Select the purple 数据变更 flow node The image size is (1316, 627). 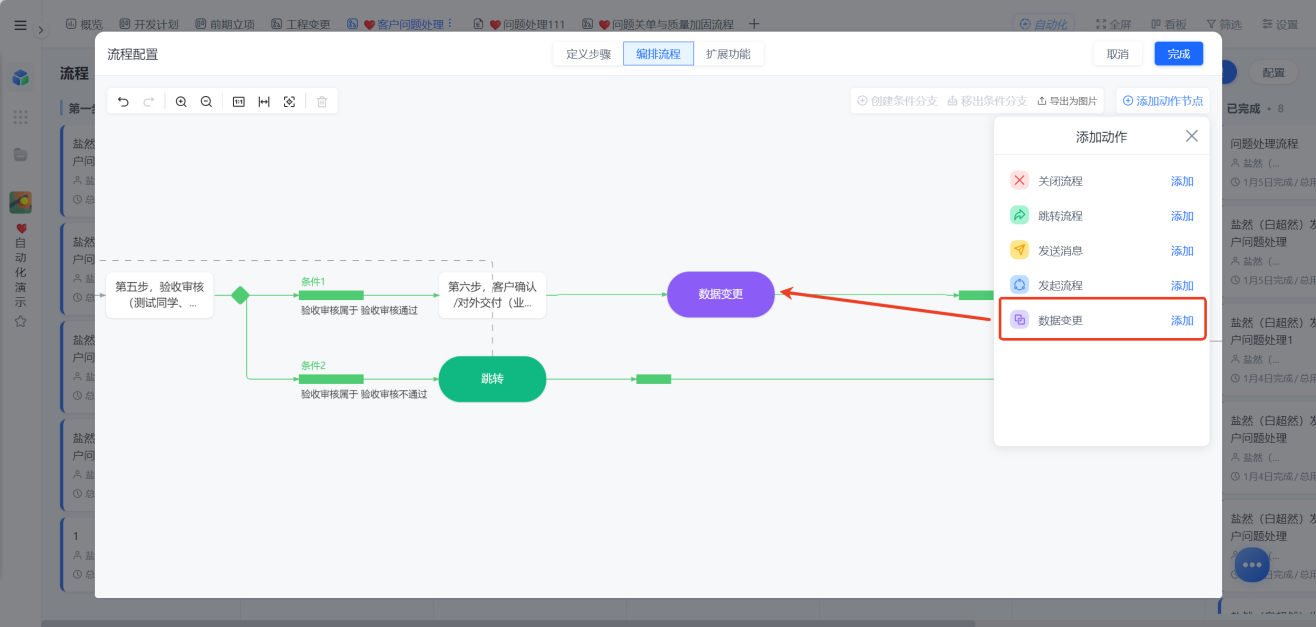(721, 294)
